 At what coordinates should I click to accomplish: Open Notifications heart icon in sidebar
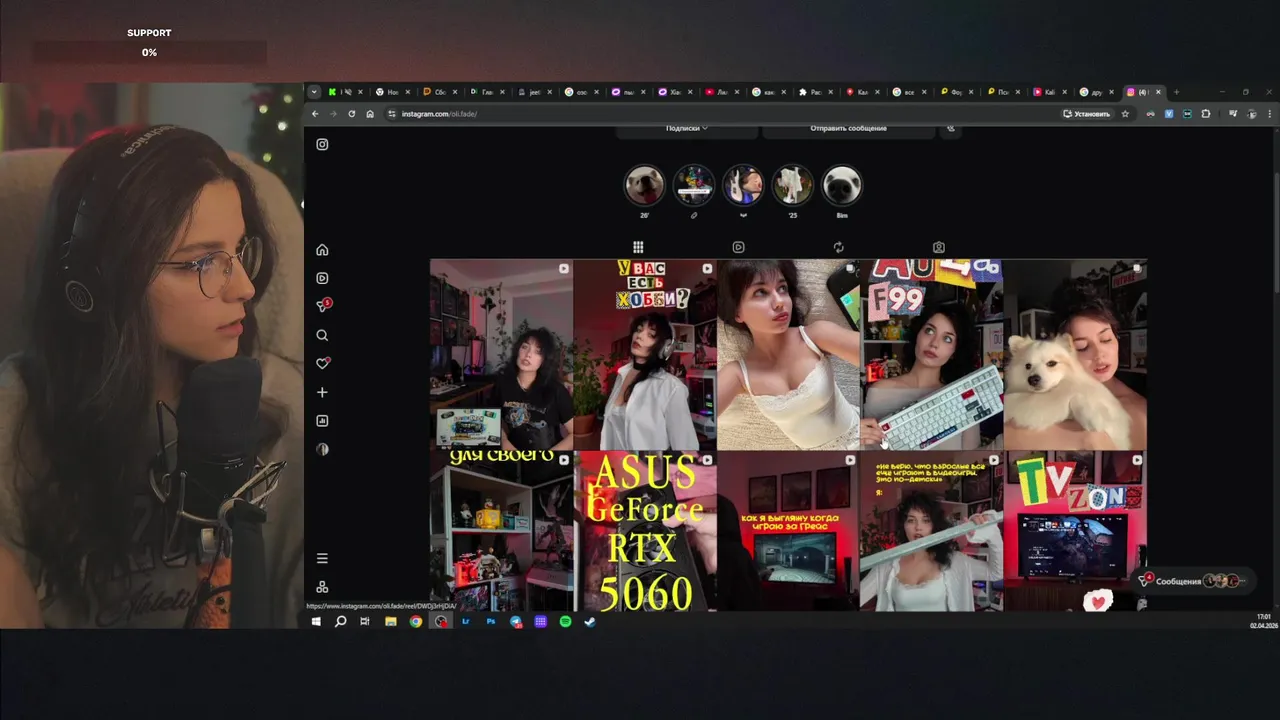coord(322,363)
